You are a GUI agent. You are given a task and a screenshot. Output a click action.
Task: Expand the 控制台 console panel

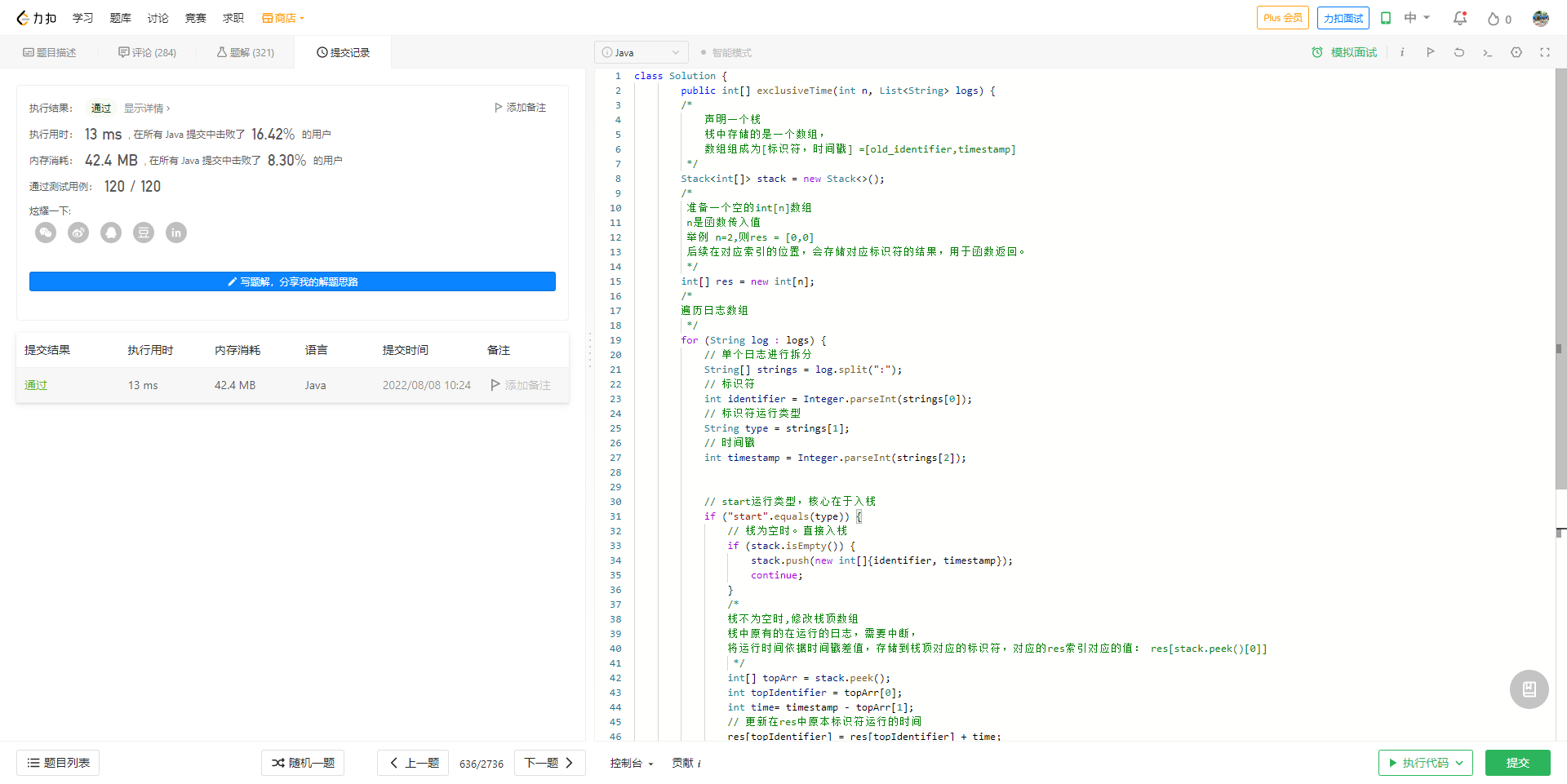click(x=632, y=764)
